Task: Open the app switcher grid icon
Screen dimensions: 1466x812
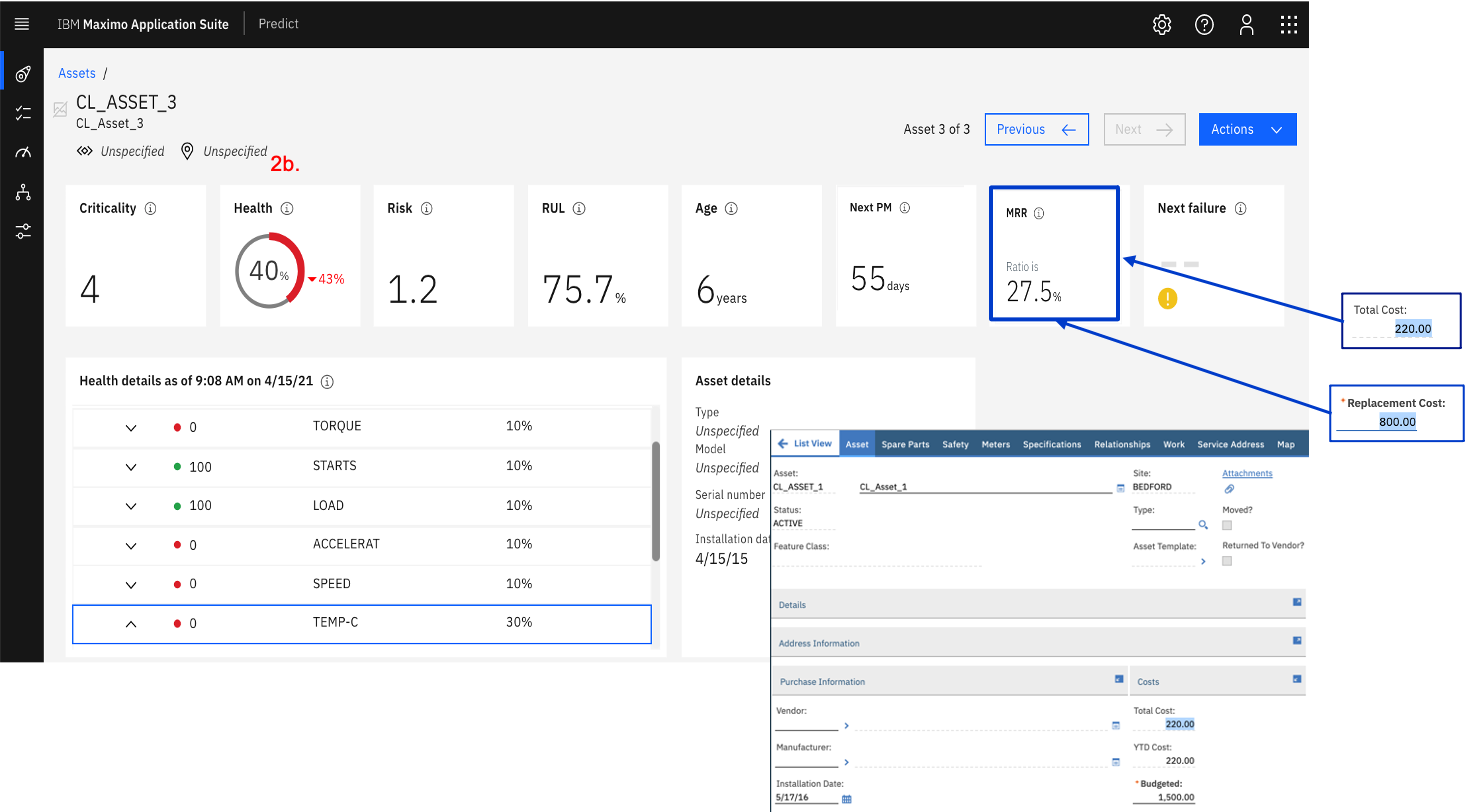Action: [x=1289, y=25]
